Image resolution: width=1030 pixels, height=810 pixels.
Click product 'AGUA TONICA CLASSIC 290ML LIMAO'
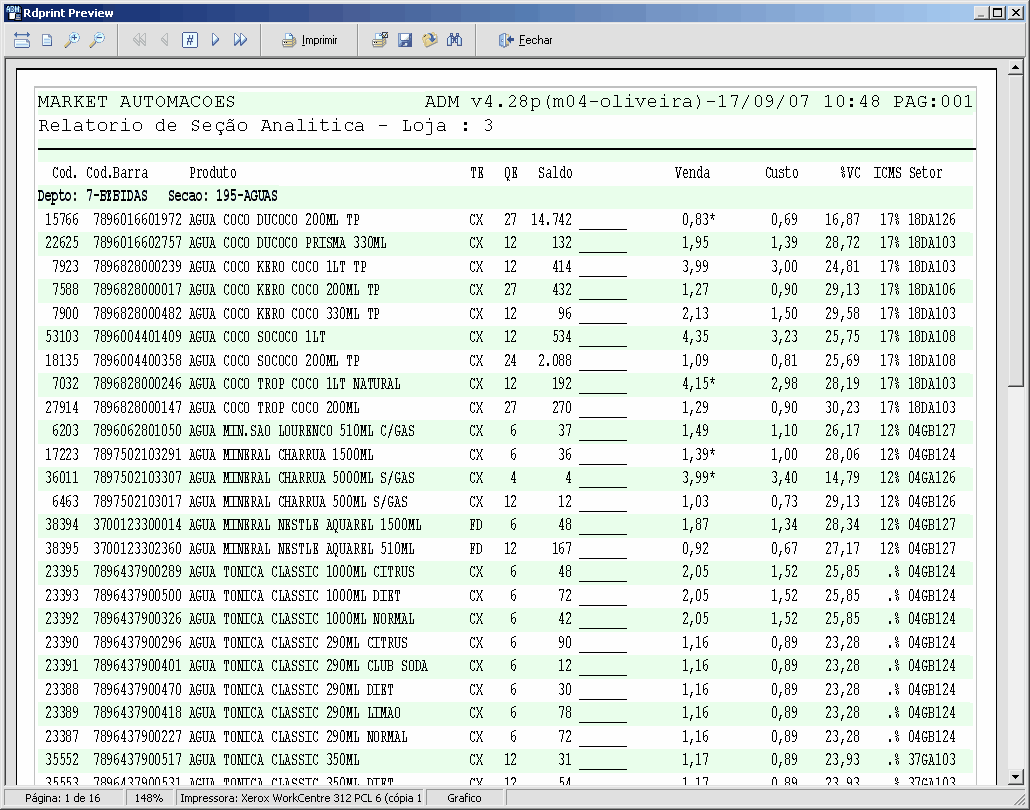294,713
